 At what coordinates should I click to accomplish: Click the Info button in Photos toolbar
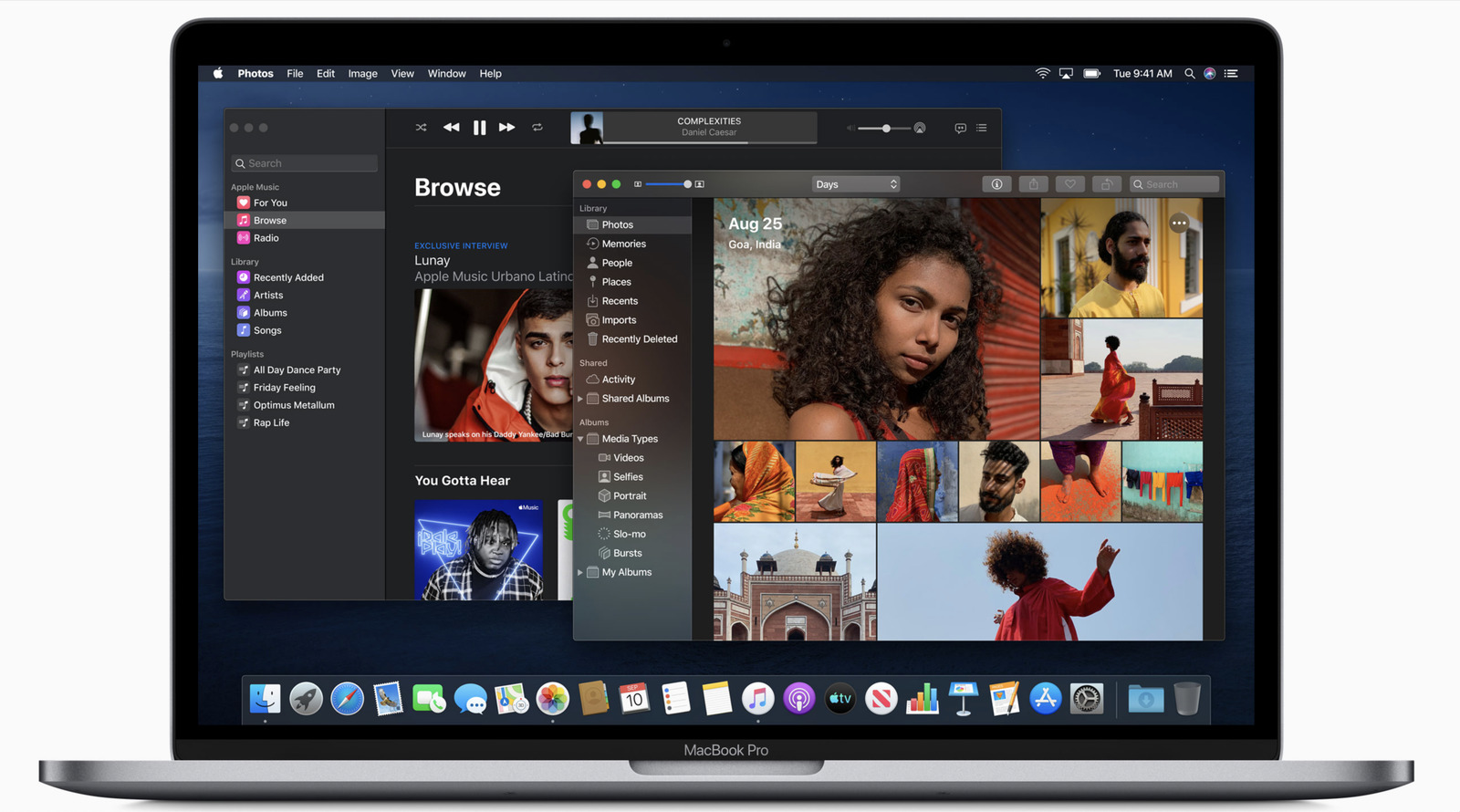click(996, 184)
